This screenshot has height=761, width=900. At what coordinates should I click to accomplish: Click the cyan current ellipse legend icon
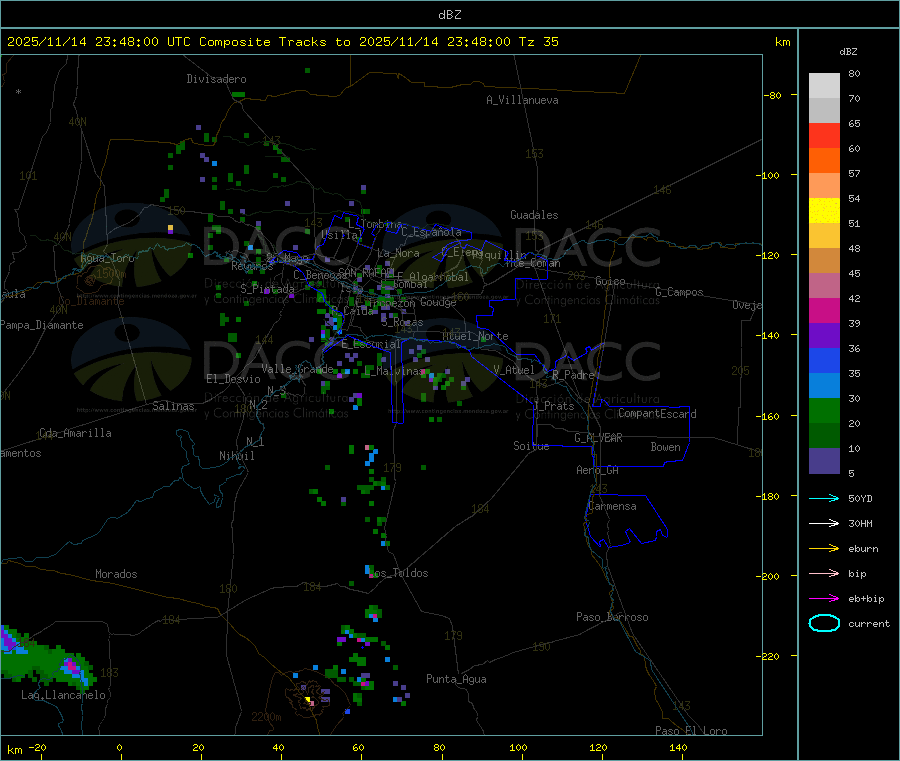[824, 623]
